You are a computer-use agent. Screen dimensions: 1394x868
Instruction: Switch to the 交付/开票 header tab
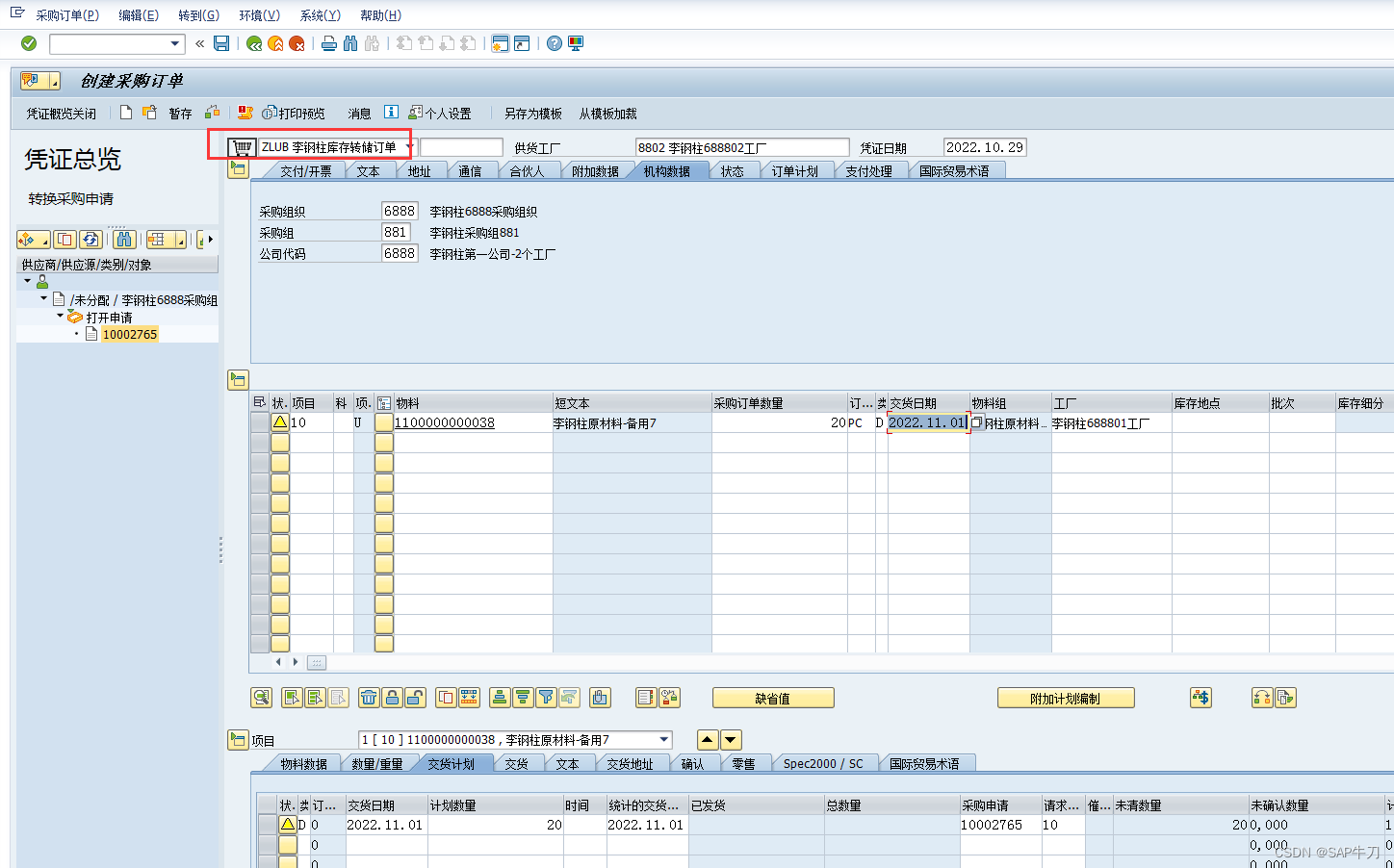pos(305,171)
